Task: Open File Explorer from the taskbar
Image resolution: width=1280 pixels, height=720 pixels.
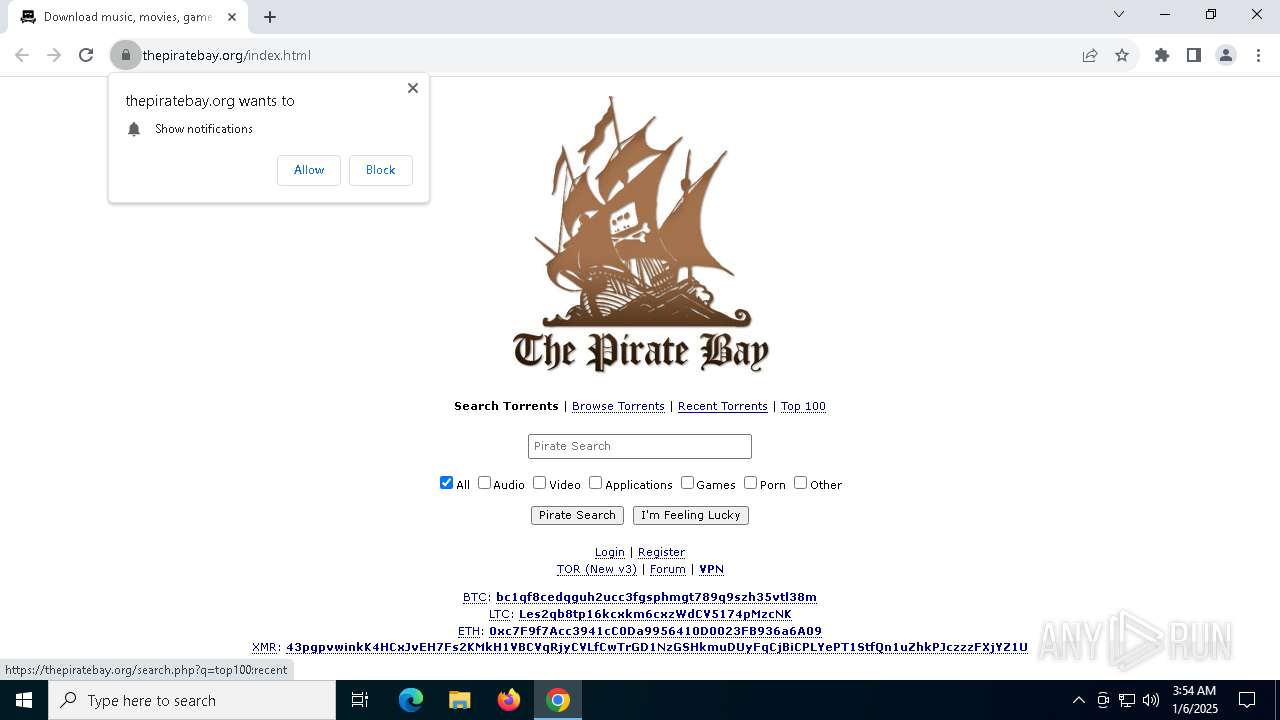Action: pos(460,700)
